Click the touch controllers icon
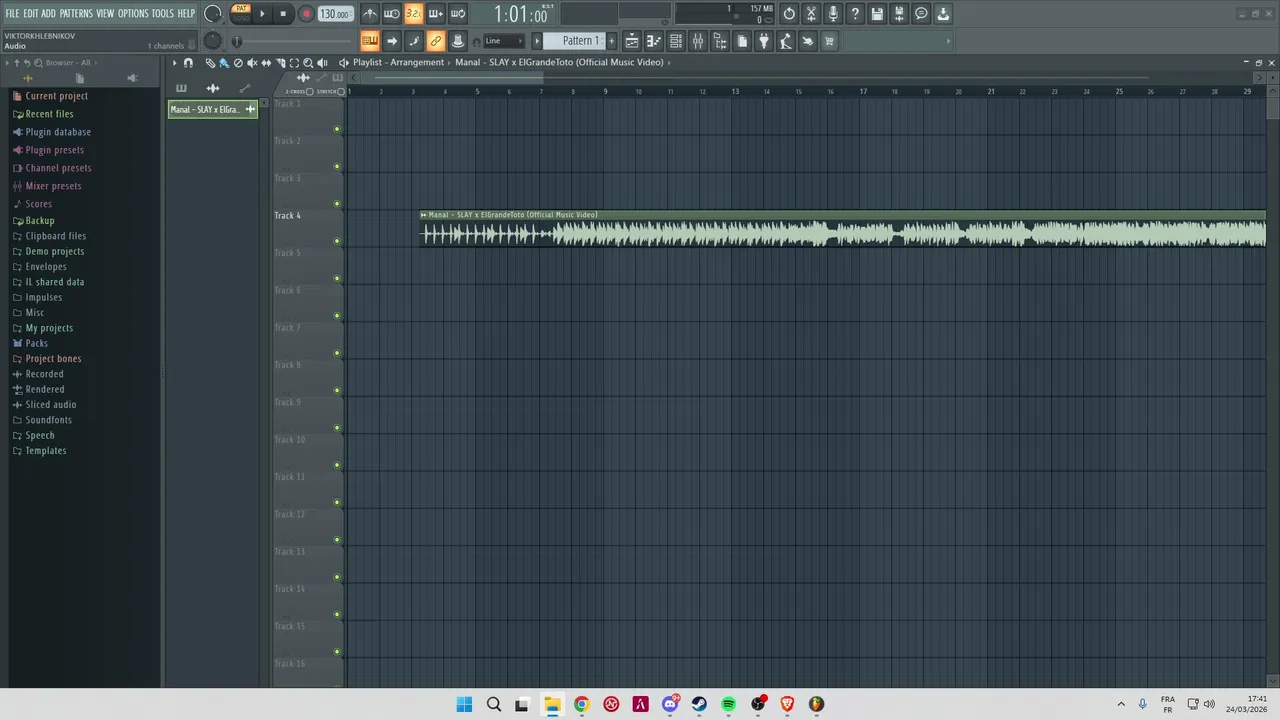This screenshot has height=720, width=1280. 808,41
